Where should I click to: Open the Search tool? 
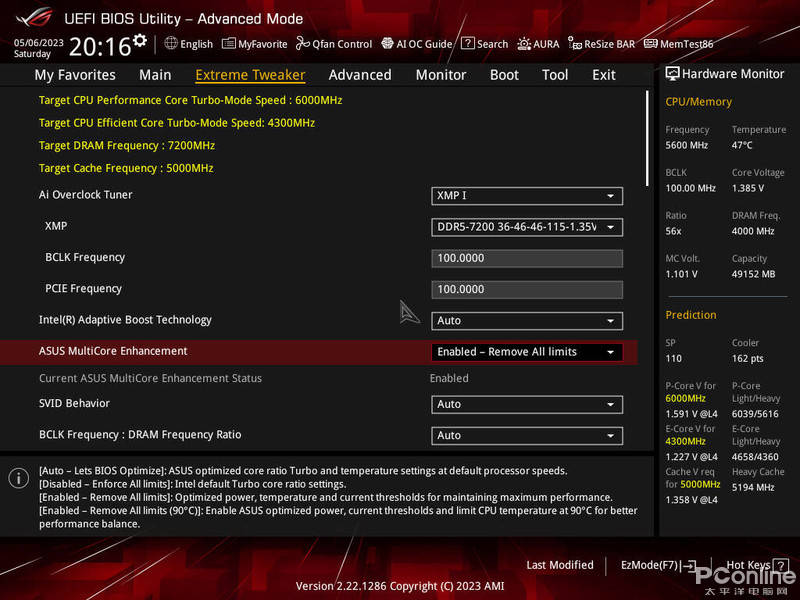485,44
